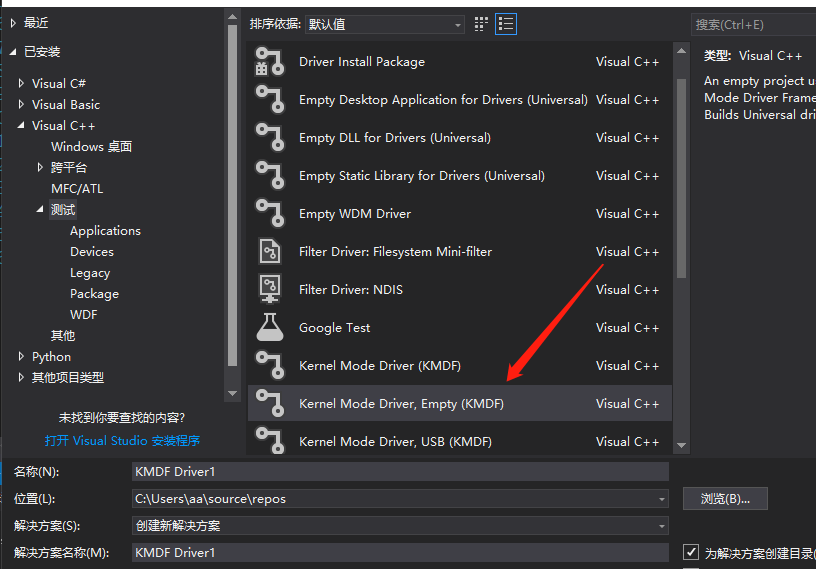Image resolution: width=816 pixels, height=569 pixels.
Task: Open the 排序依据 默认值 dropdown
Action: (x=385, y=24)
